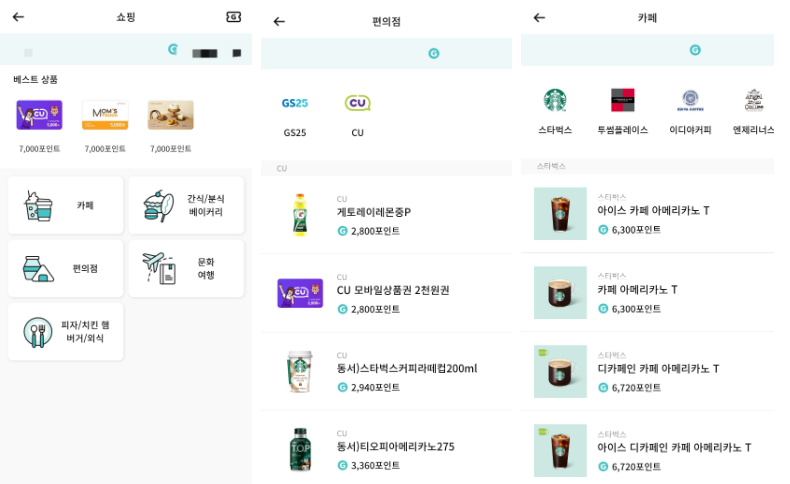Go back from the 카페 screen
The image size is (790, 484).
point(540,18)
